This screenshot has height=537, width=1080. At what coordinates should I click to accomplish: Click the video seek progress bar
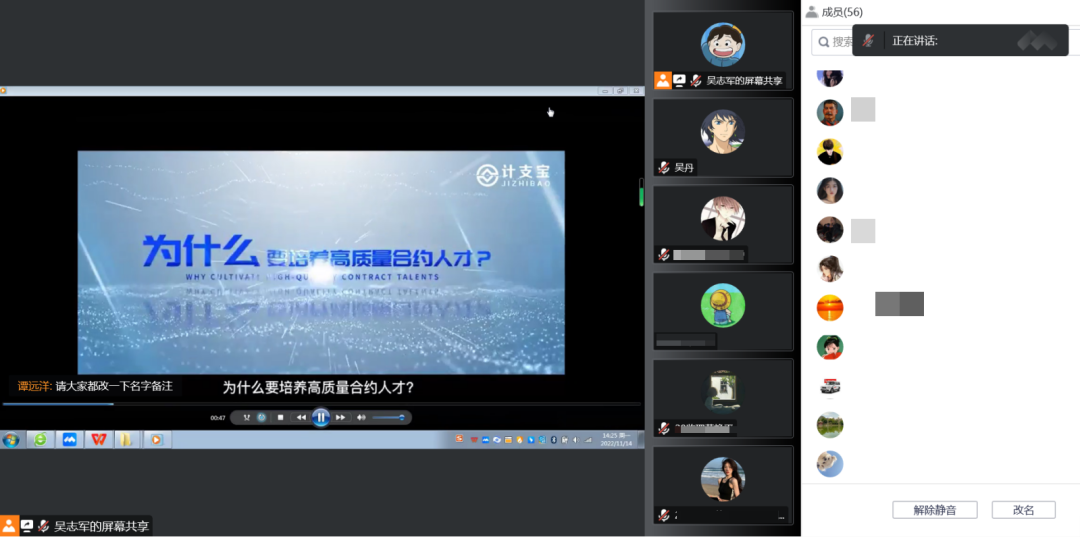(321, 404)
